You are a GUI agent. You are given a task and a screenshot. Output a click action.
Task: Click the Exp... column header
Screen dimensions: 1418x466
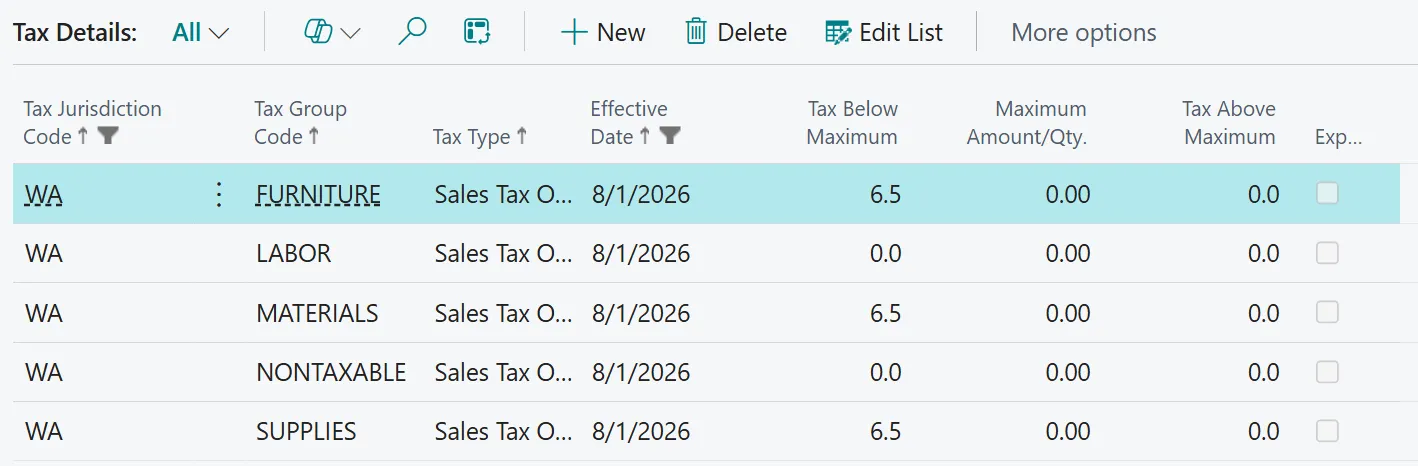click(1339, 137)
